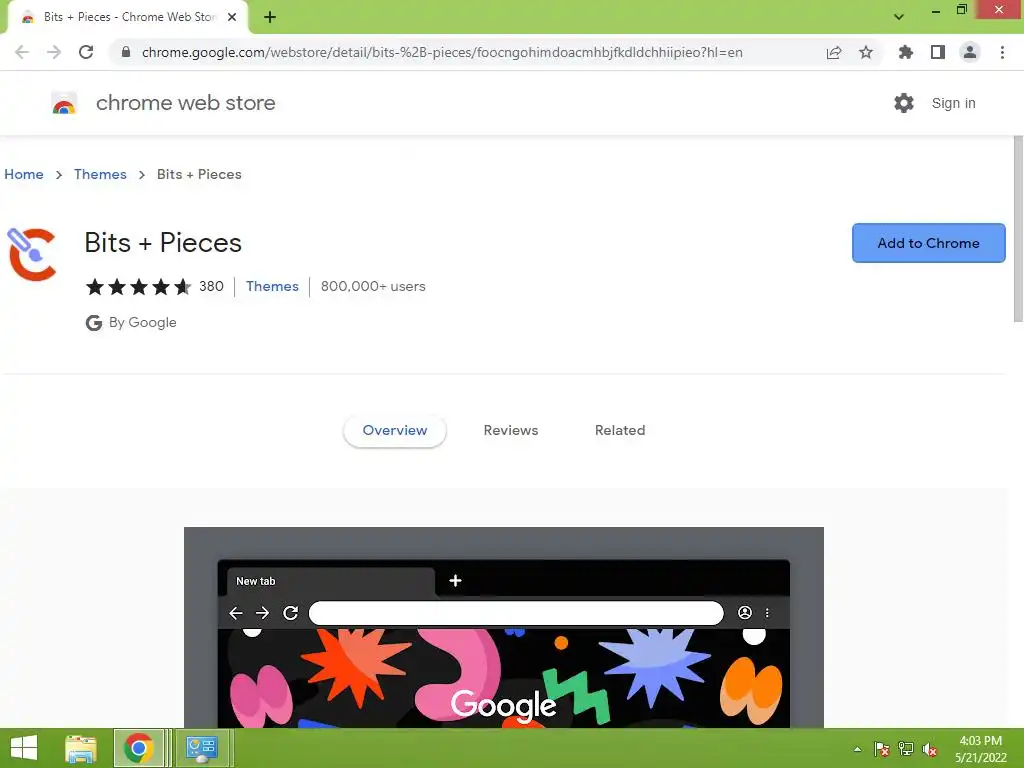This screenshot has height=768, width=1024.
Task: Open Chrome's three-dot menu
Action: coord(1002,52)
